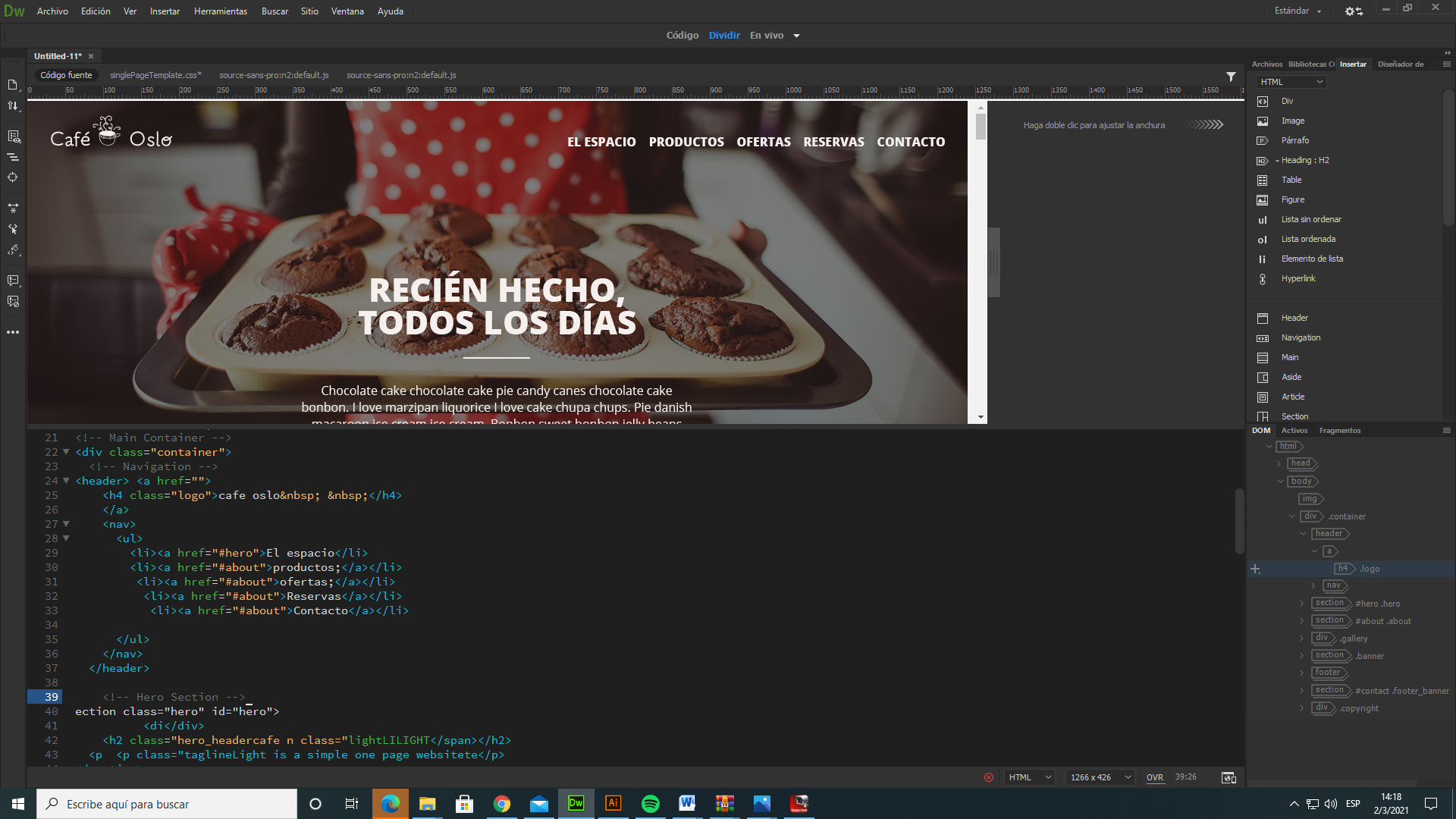
Task: Insert an Image element
Action: tap(1292, 121)
